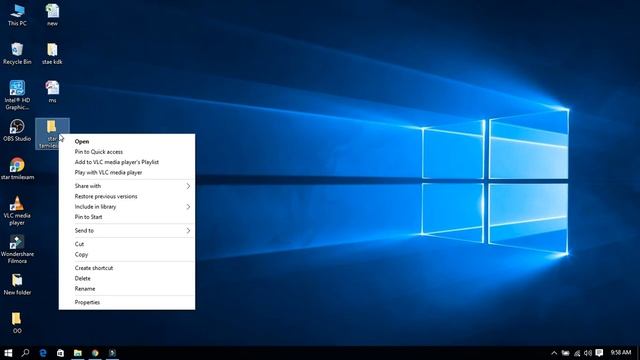Select the 'New folder' desktop icon

click(x=17, y=284)
